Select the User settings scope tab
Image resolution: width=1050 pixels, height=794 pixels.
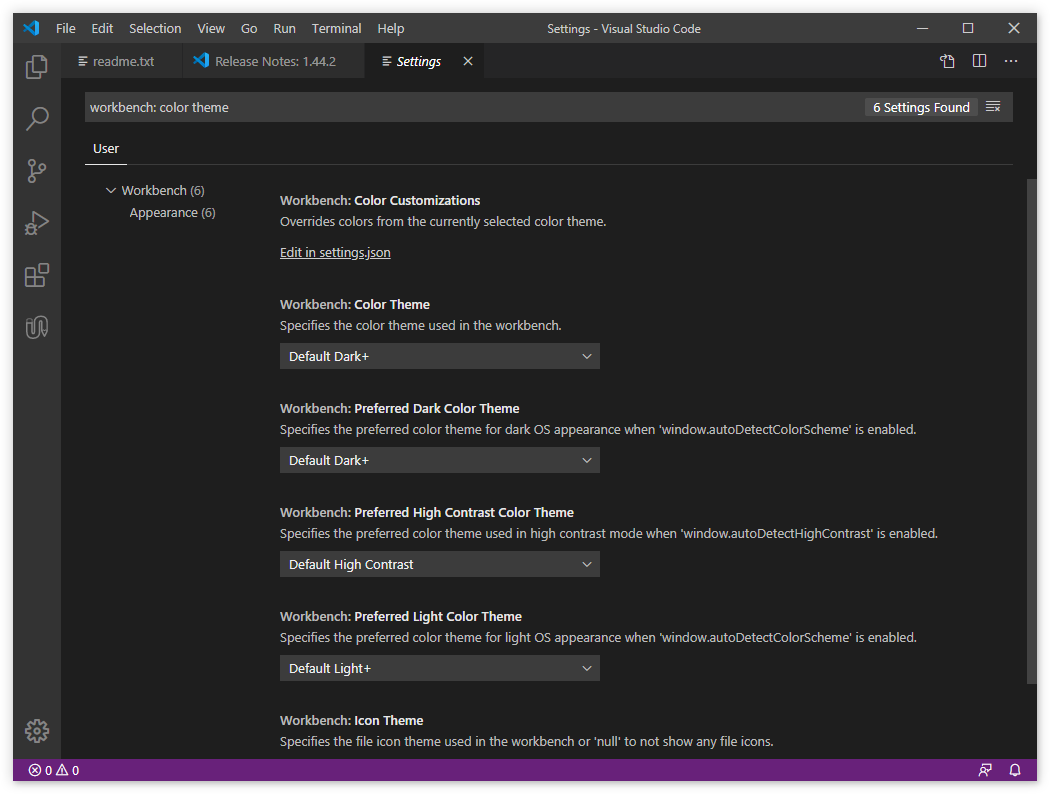(106, 149)
